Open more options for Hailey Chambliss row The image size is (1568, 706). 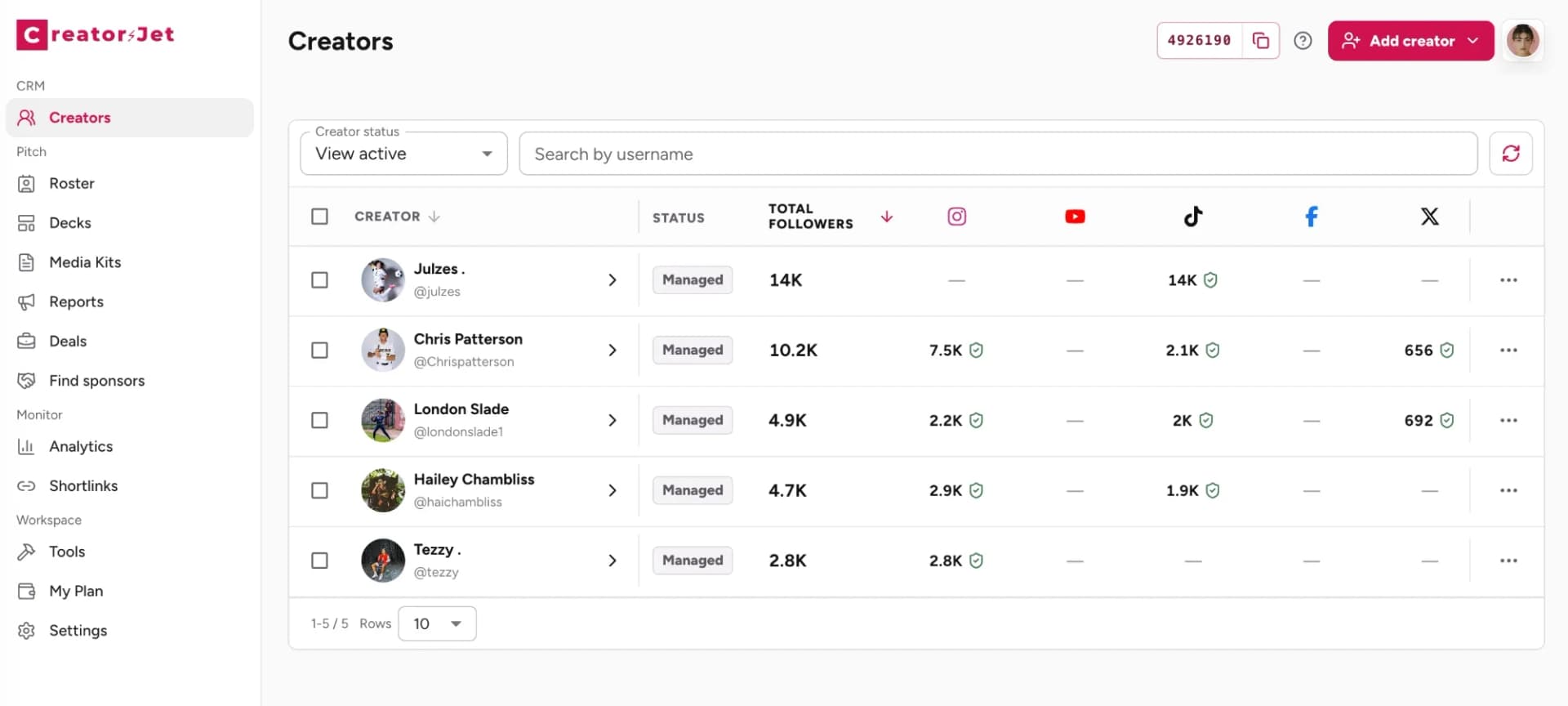pyautogui.click(x=1508, y=491)
